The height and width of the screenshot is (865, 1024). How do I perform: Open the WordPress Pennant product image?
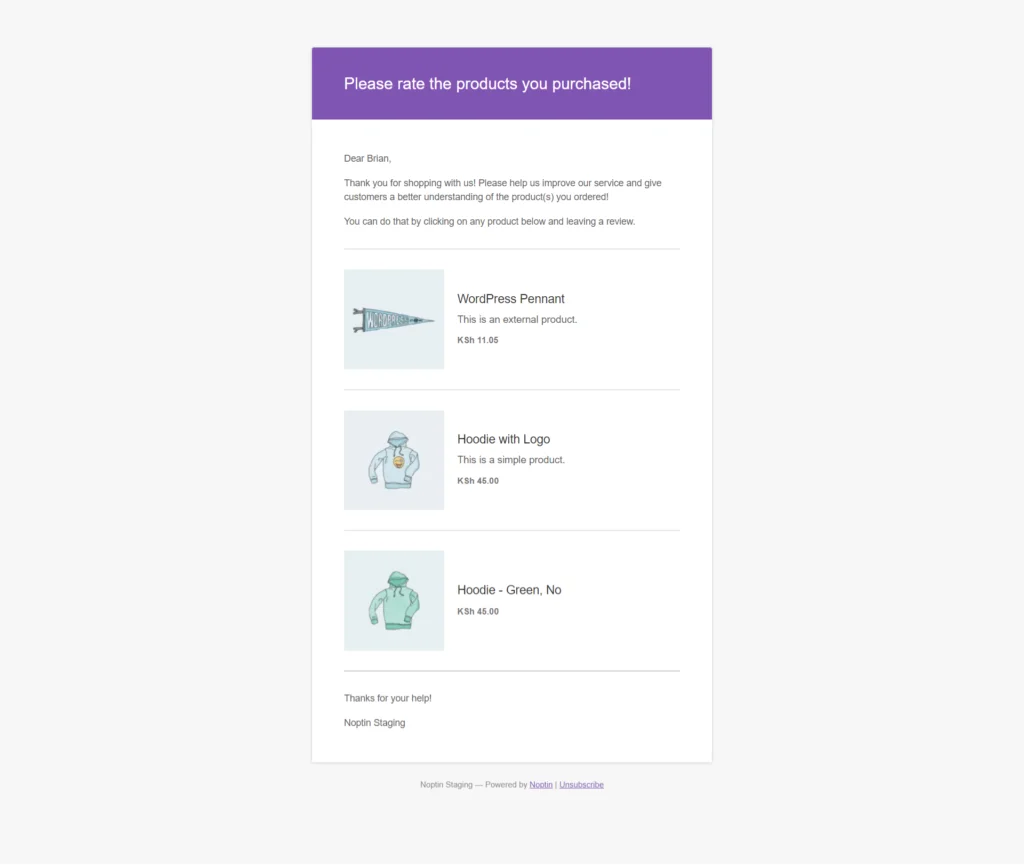[x=394, y=319]
